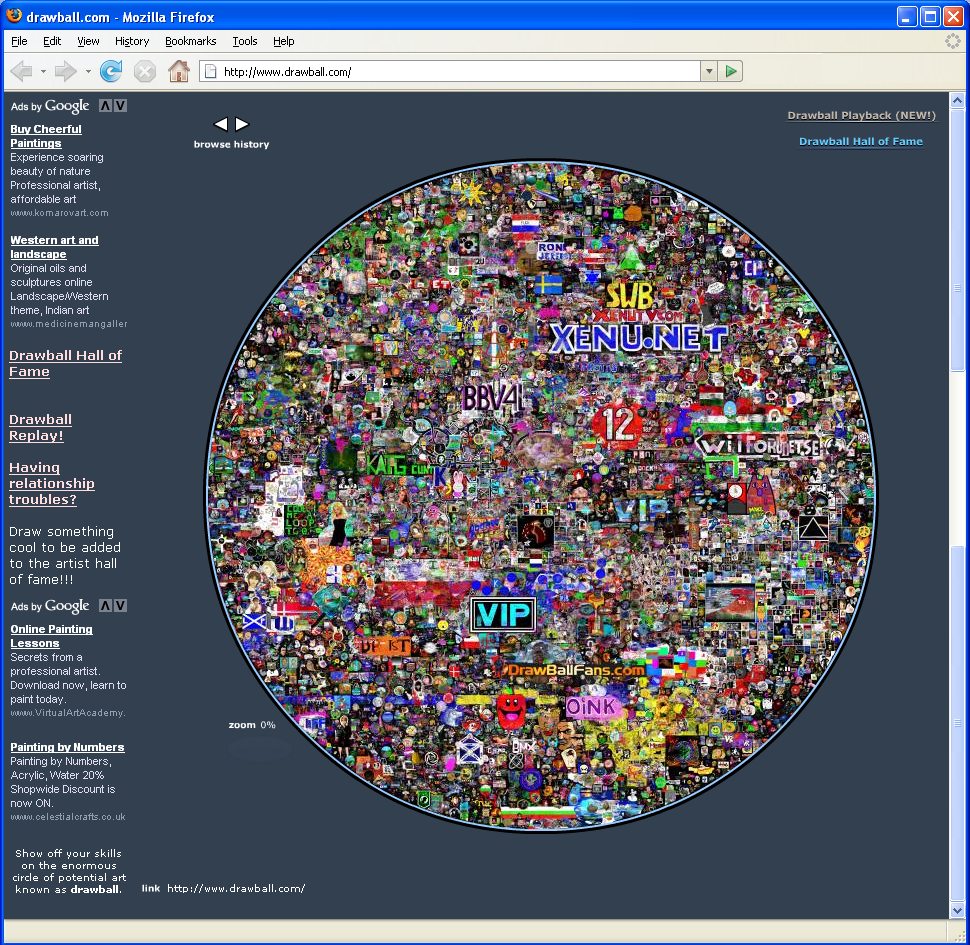Click the pink OiNK drawing on the drawball

591,707
